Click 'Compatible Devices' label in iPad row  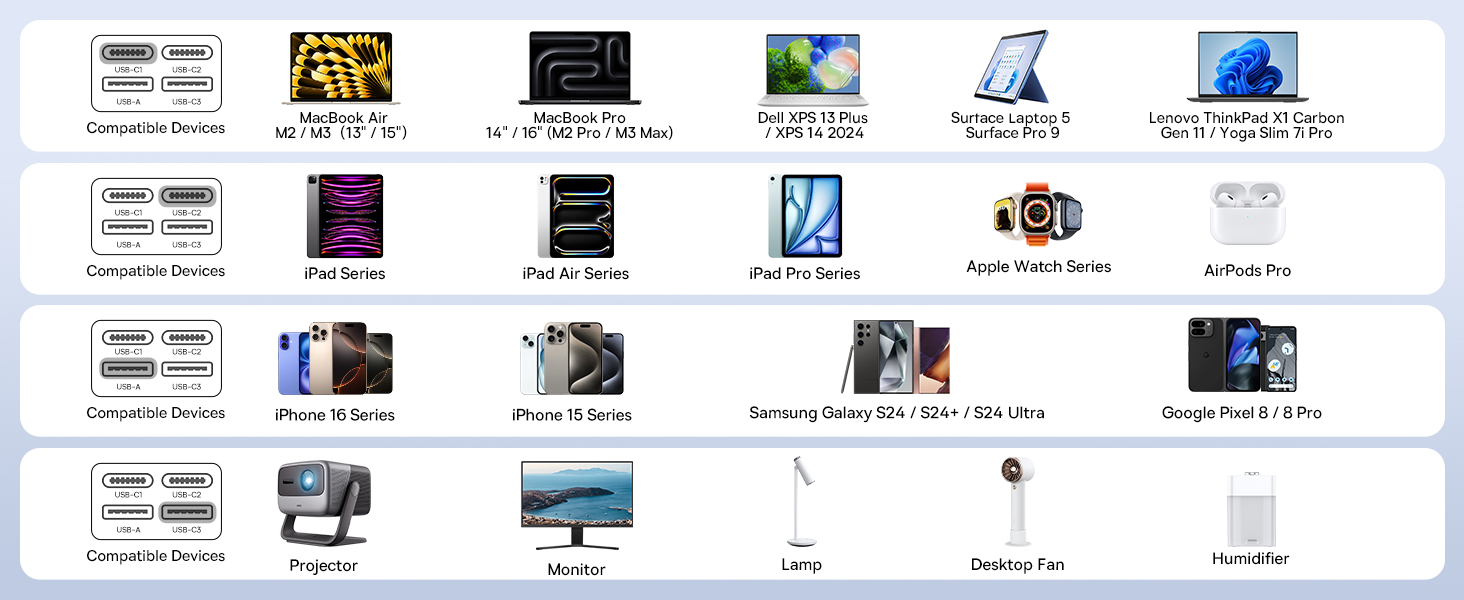[x=156, y=271]
